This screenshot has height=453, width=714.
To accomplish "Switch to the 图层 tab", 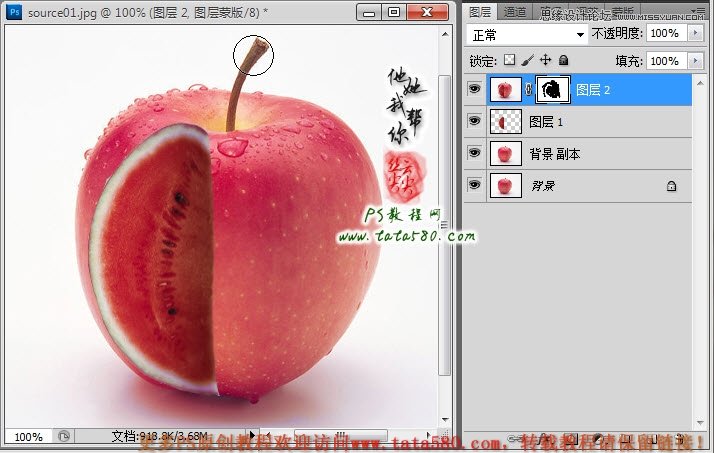I will 480,12.
